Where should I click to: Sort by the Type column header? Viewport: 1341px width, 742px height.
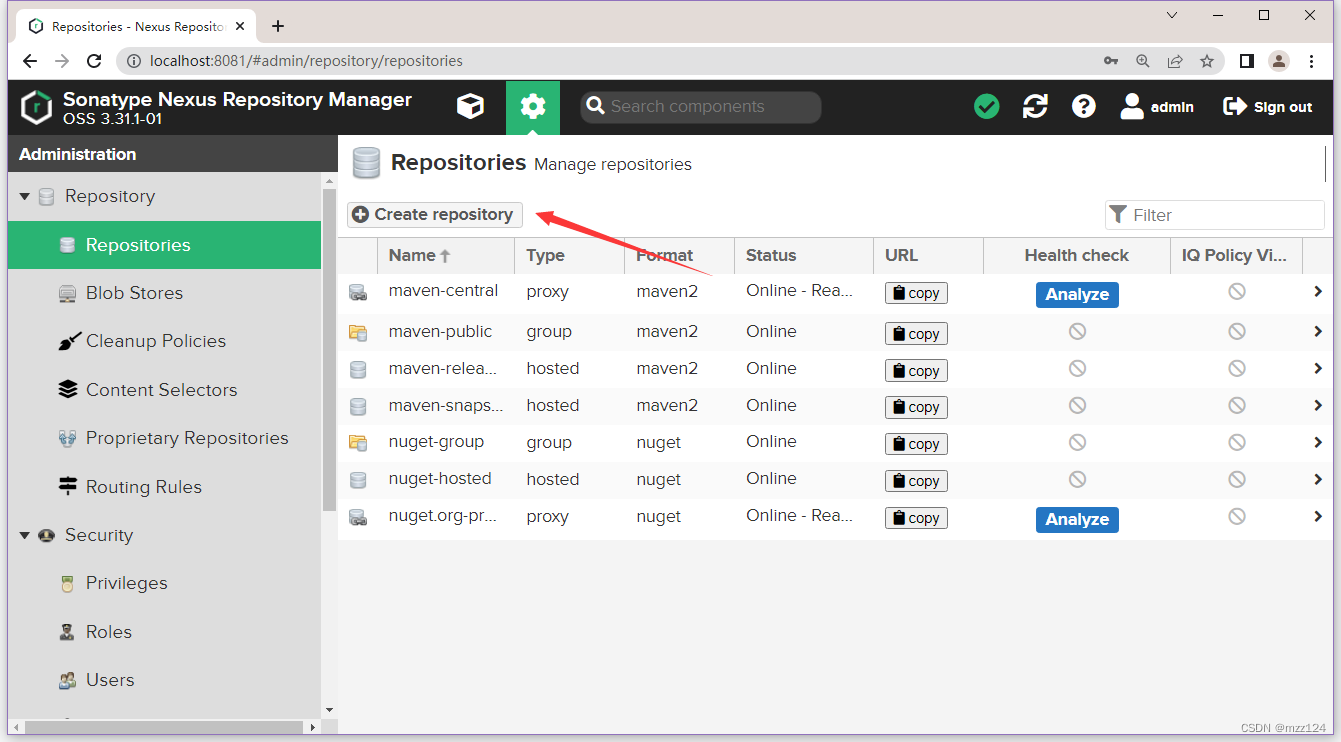tap(570, 255)
